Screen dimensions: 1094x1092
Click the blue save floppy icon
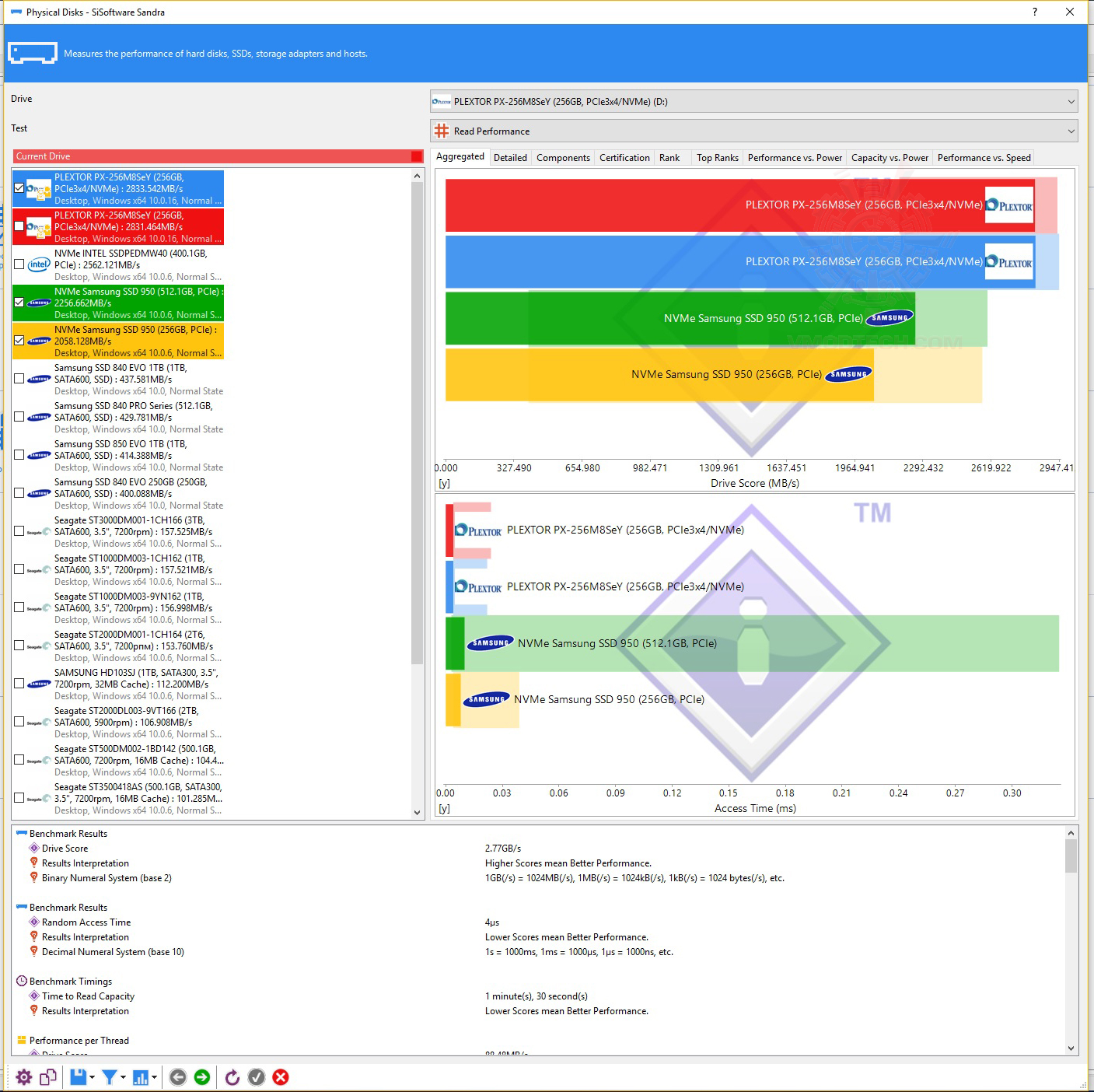pos(78,1077)
